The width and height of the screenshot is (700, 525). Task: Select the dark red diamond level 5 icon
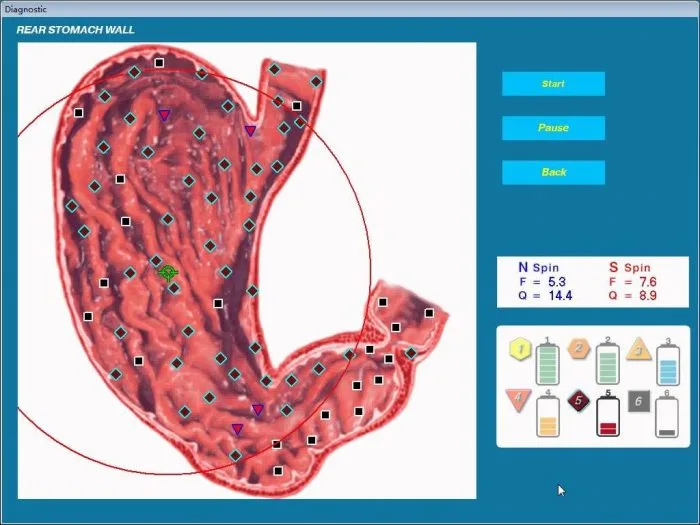click(x=577, y=401)
